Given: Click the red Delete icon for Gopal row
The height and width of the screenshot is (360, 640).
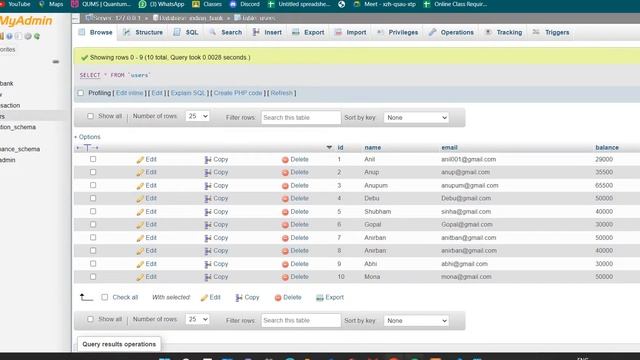Looking at the screenshot, I should pos(285,225).
